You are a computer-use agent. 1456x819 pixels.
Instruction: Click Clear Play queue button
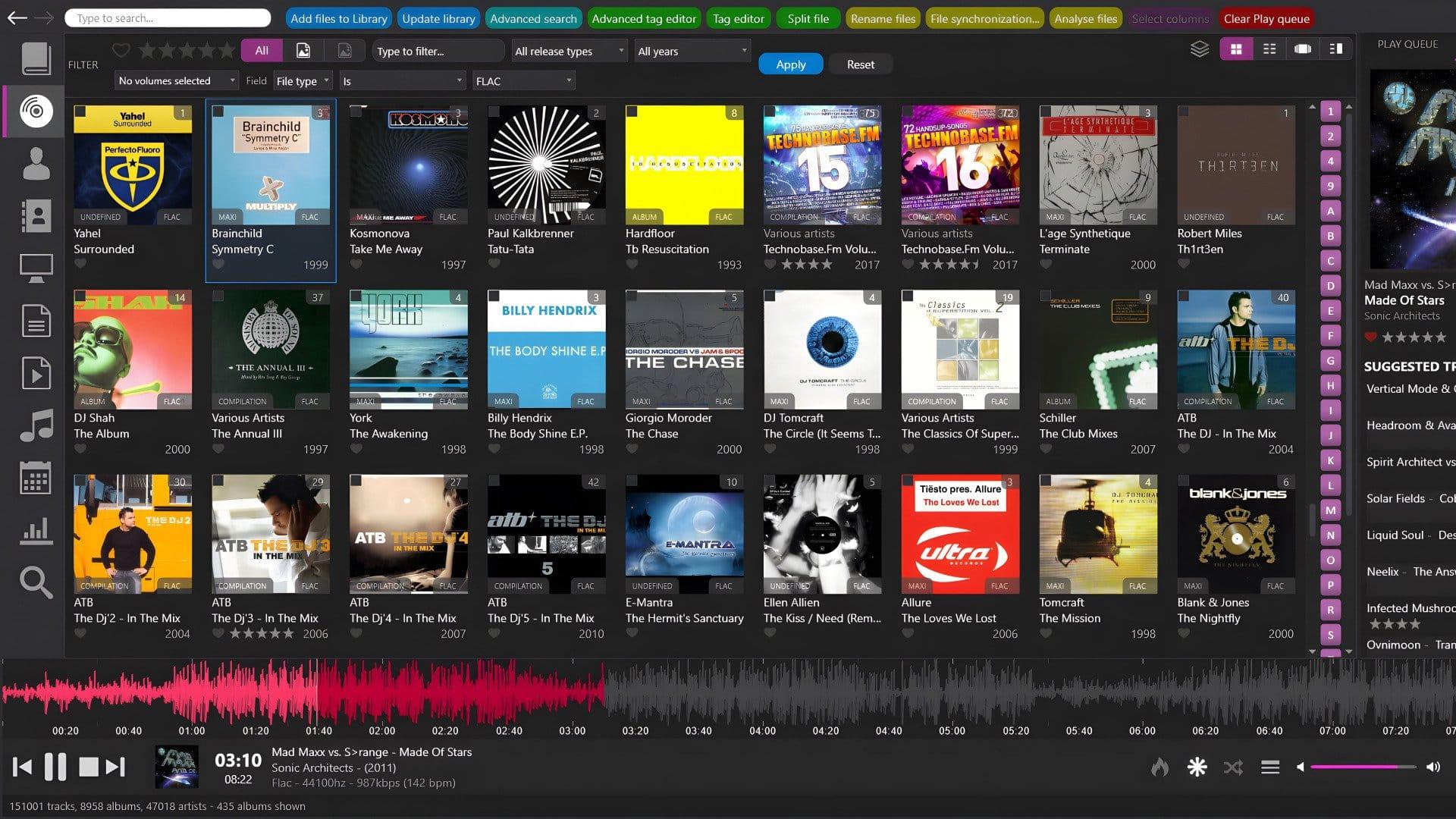pyautogui.click(x=1266, y=18)
